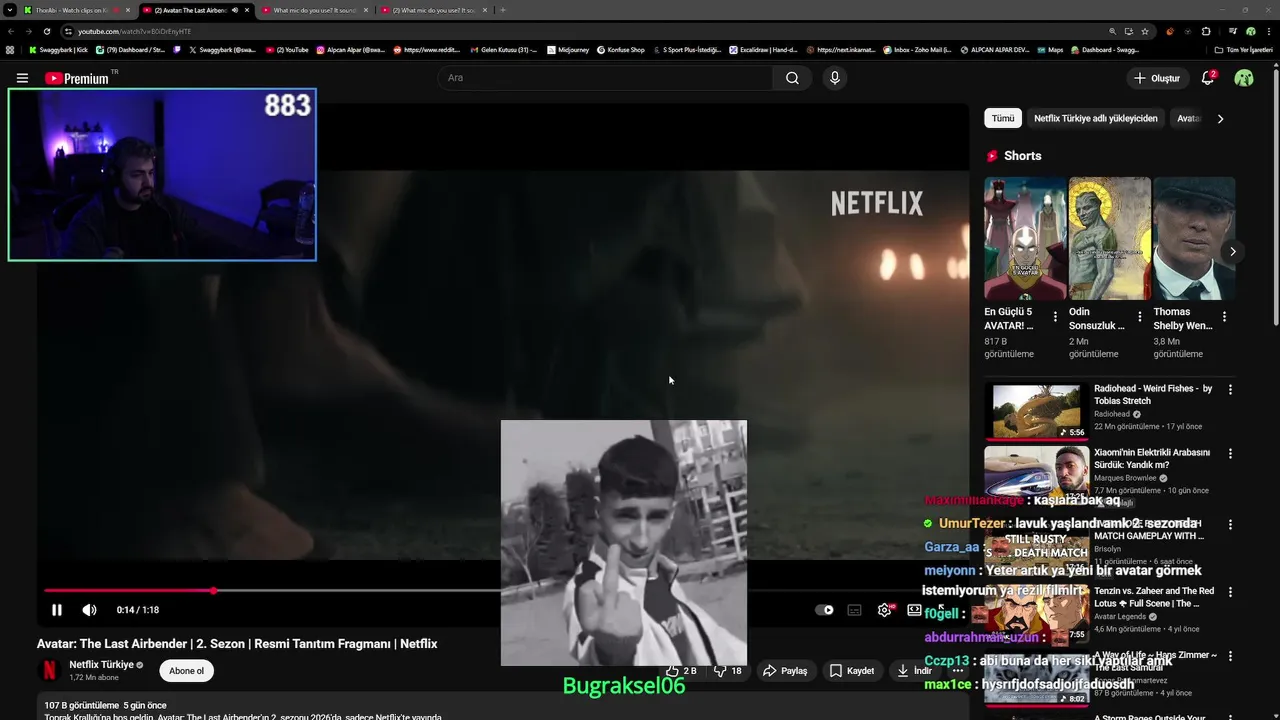Show the next Shorts with the arrow
The width and height of the screenshot is (1280, 720).
(x=1233, y=252)
